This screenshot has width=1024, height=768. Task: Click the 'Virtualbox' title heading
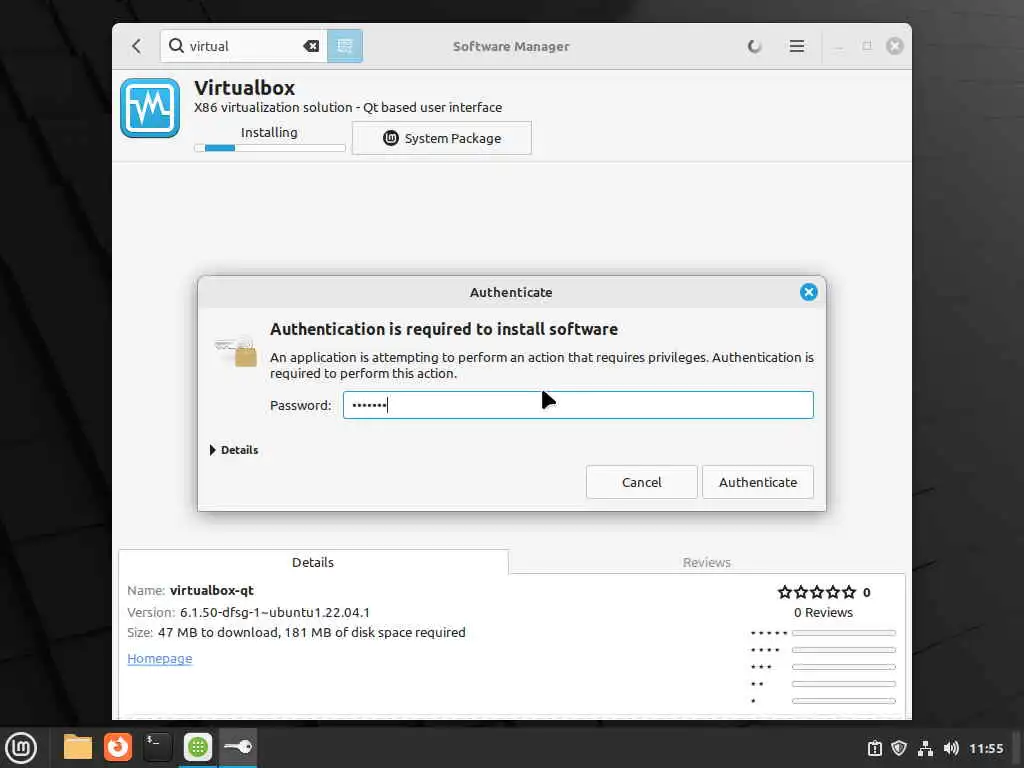(x=244, y=88)
